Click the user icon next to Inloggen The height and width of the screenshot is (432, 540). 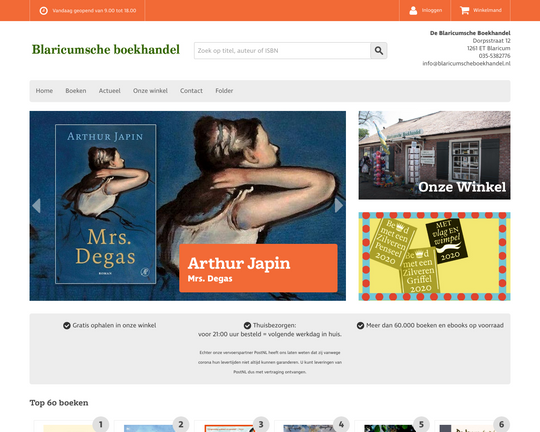coord(413,10)
